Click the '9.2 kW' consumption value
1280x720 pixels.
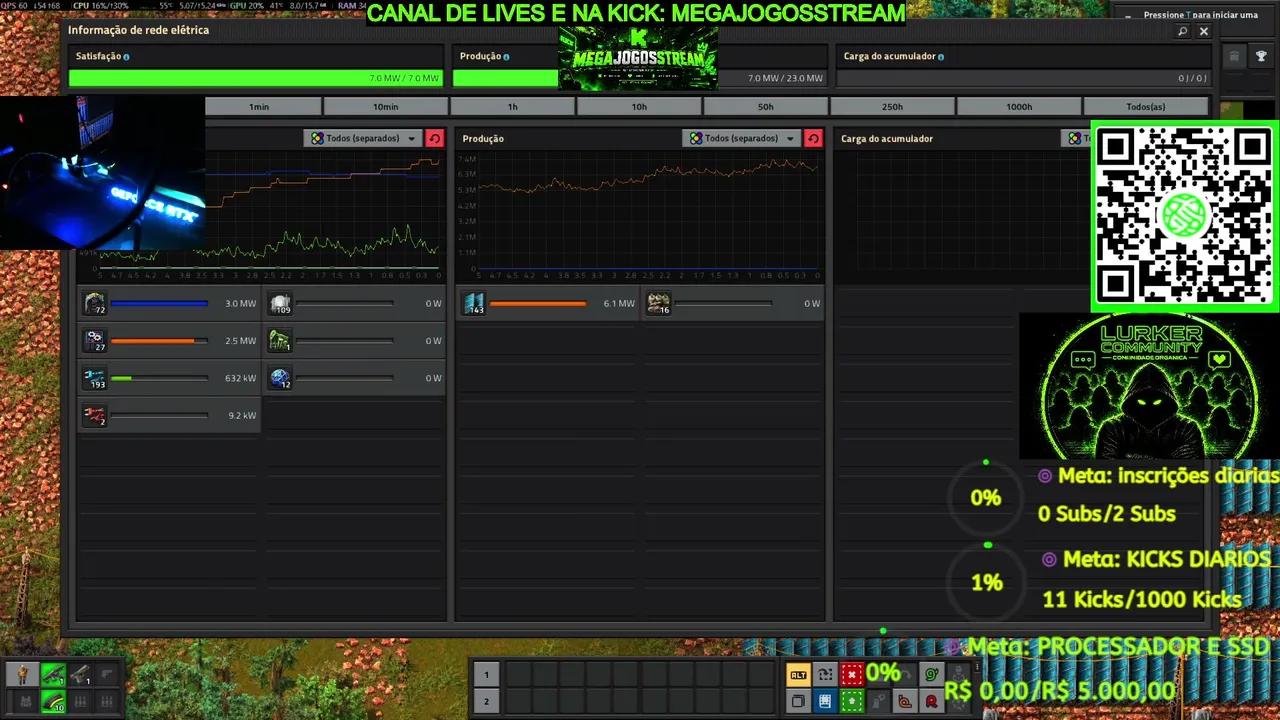tap(242, 415)
